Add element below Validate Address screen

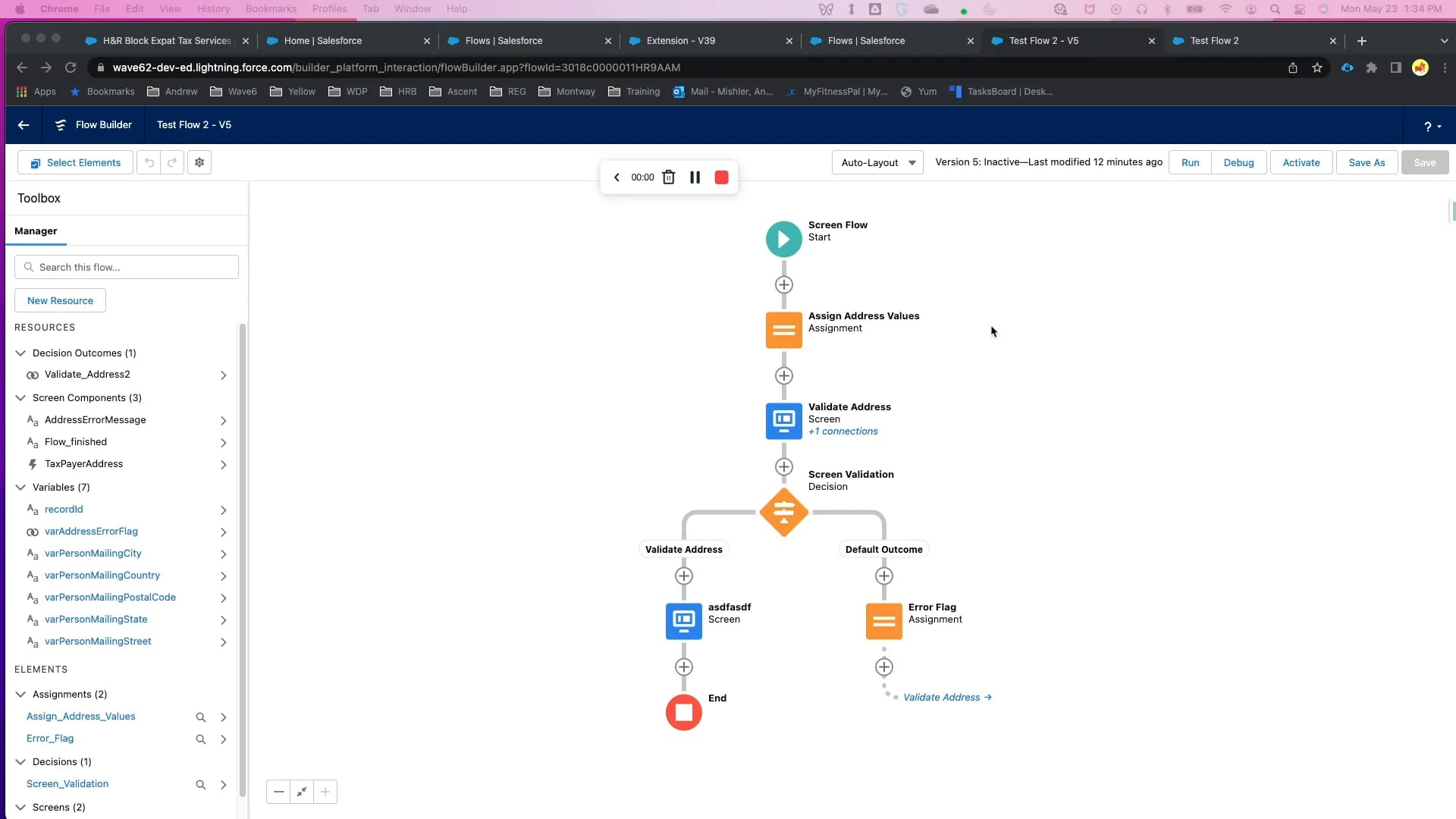click(783, 467)
